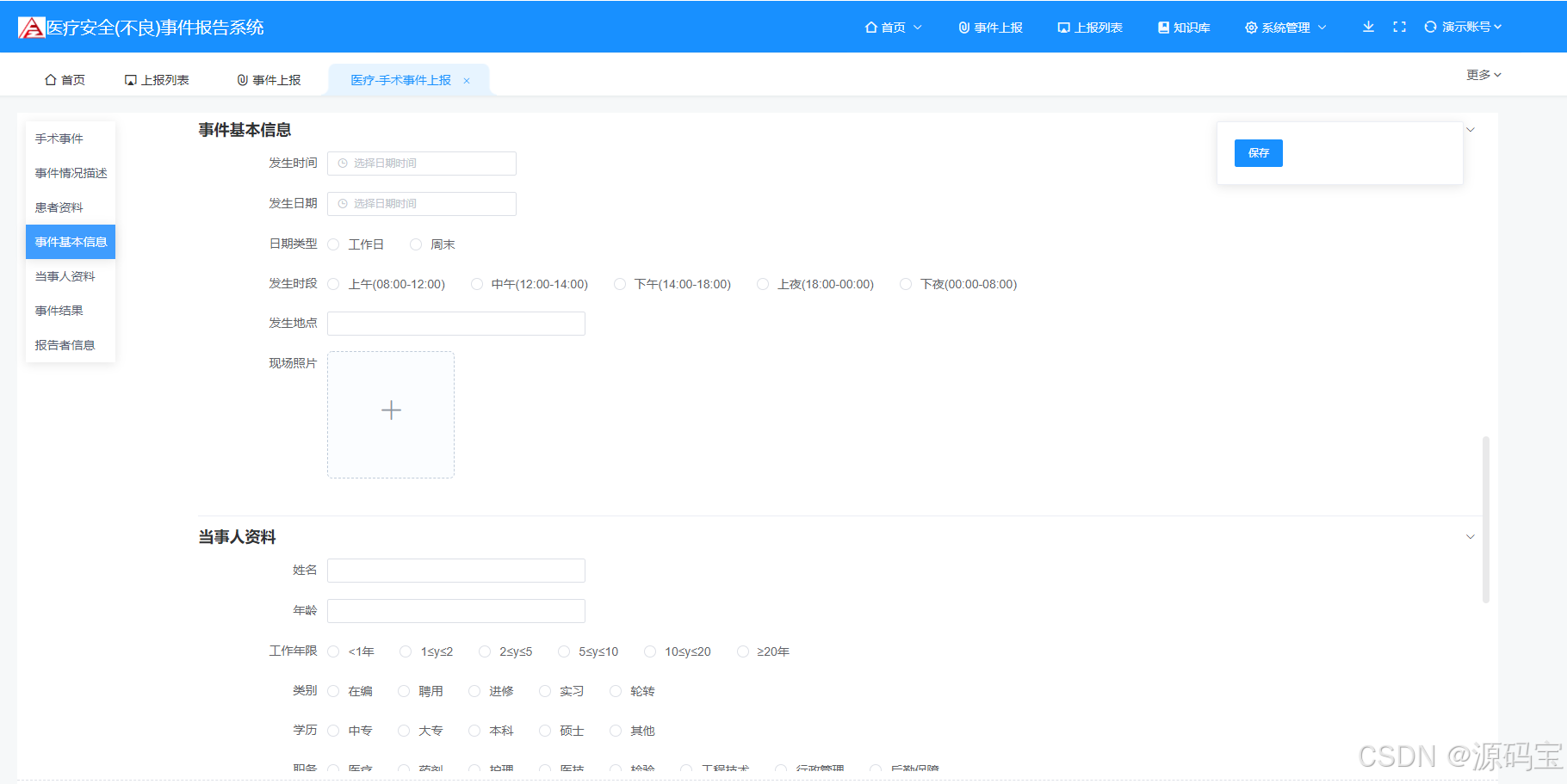Image resolution: width=1567 pixels, height=784 pixels.
Task: Click the 发生地点 input field
Action: pos(456,324)
